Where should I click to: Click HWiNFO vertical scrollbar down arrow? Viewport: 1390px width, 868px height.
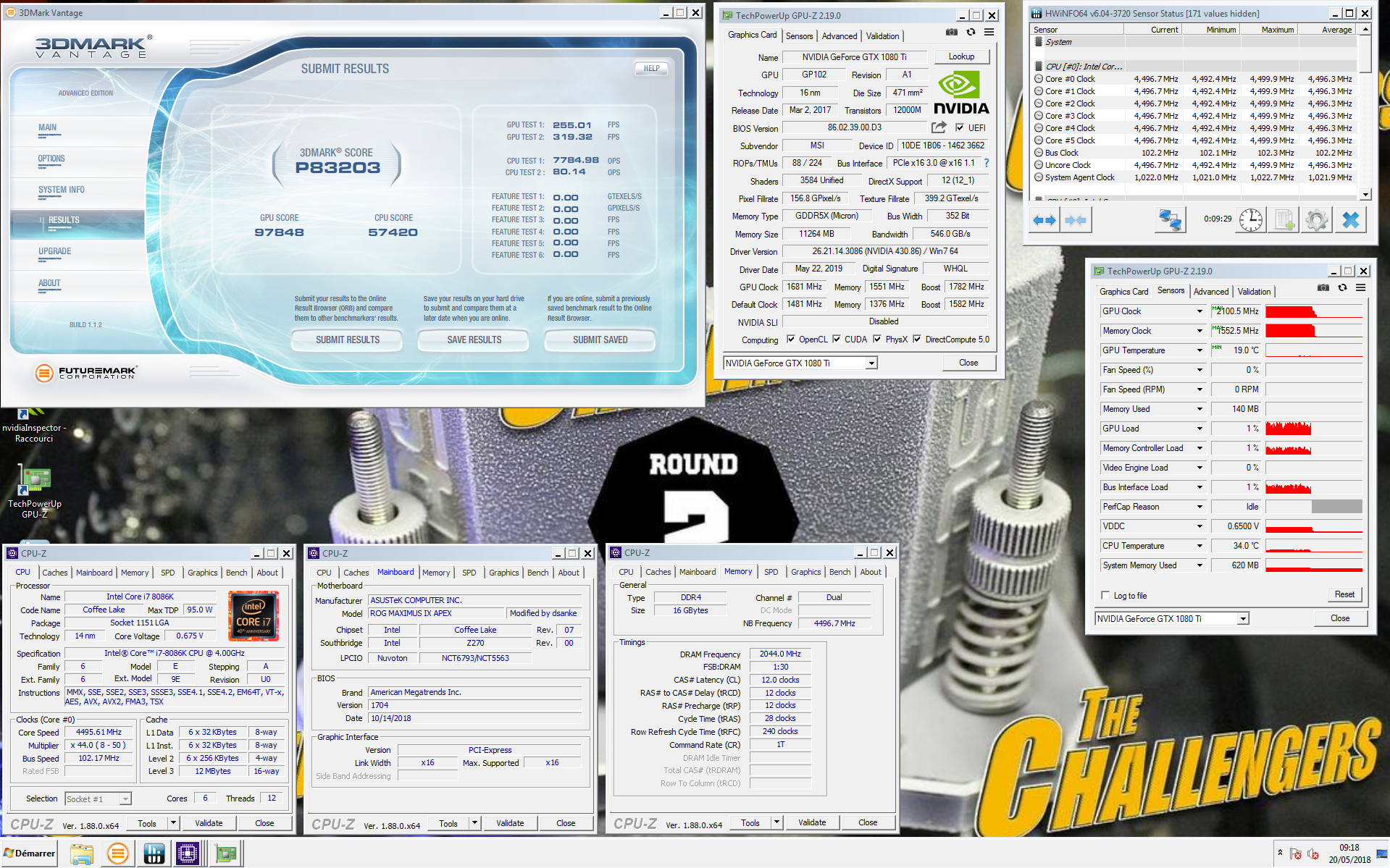pyautogui.click(x=1365, y=194)
